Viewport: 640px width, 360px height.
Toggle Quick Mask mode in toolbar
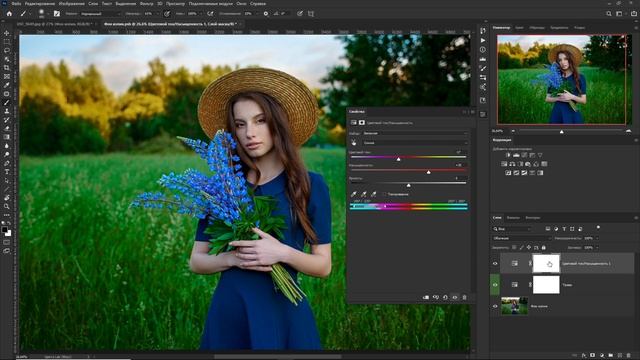7,242
